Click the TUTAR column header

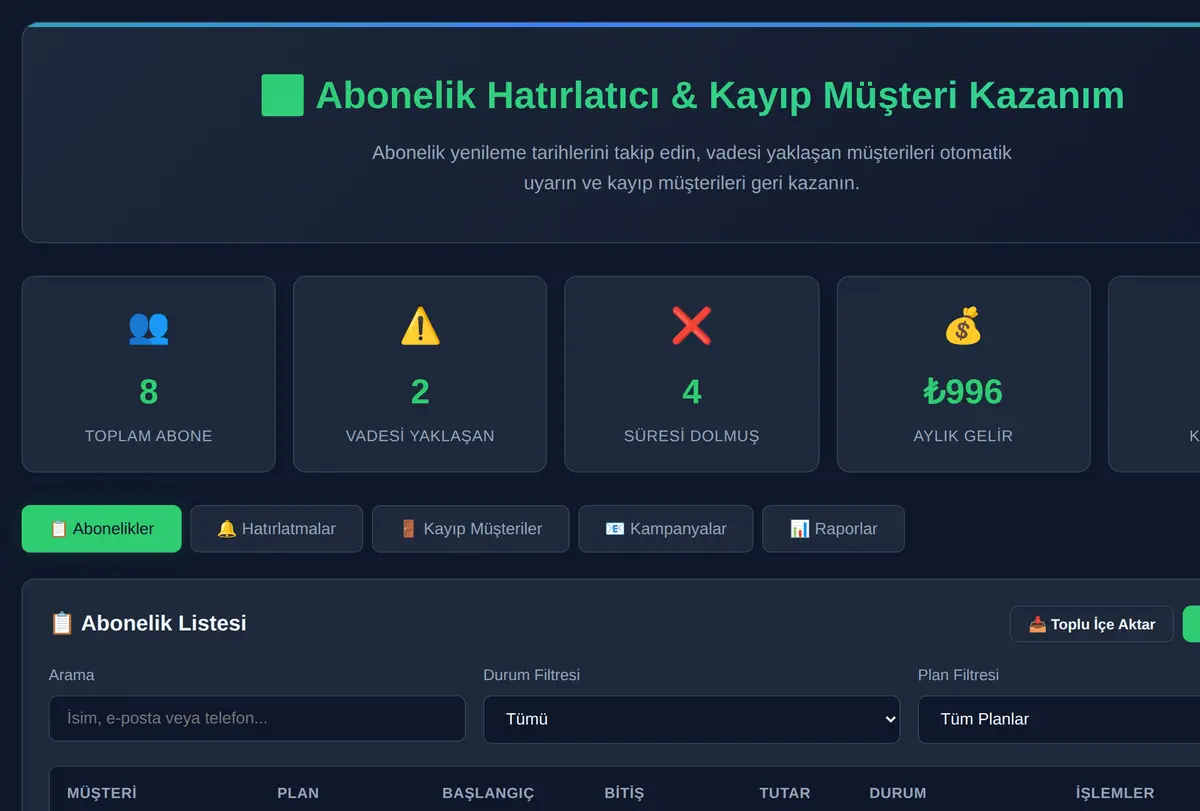click(x=785, y=793)
